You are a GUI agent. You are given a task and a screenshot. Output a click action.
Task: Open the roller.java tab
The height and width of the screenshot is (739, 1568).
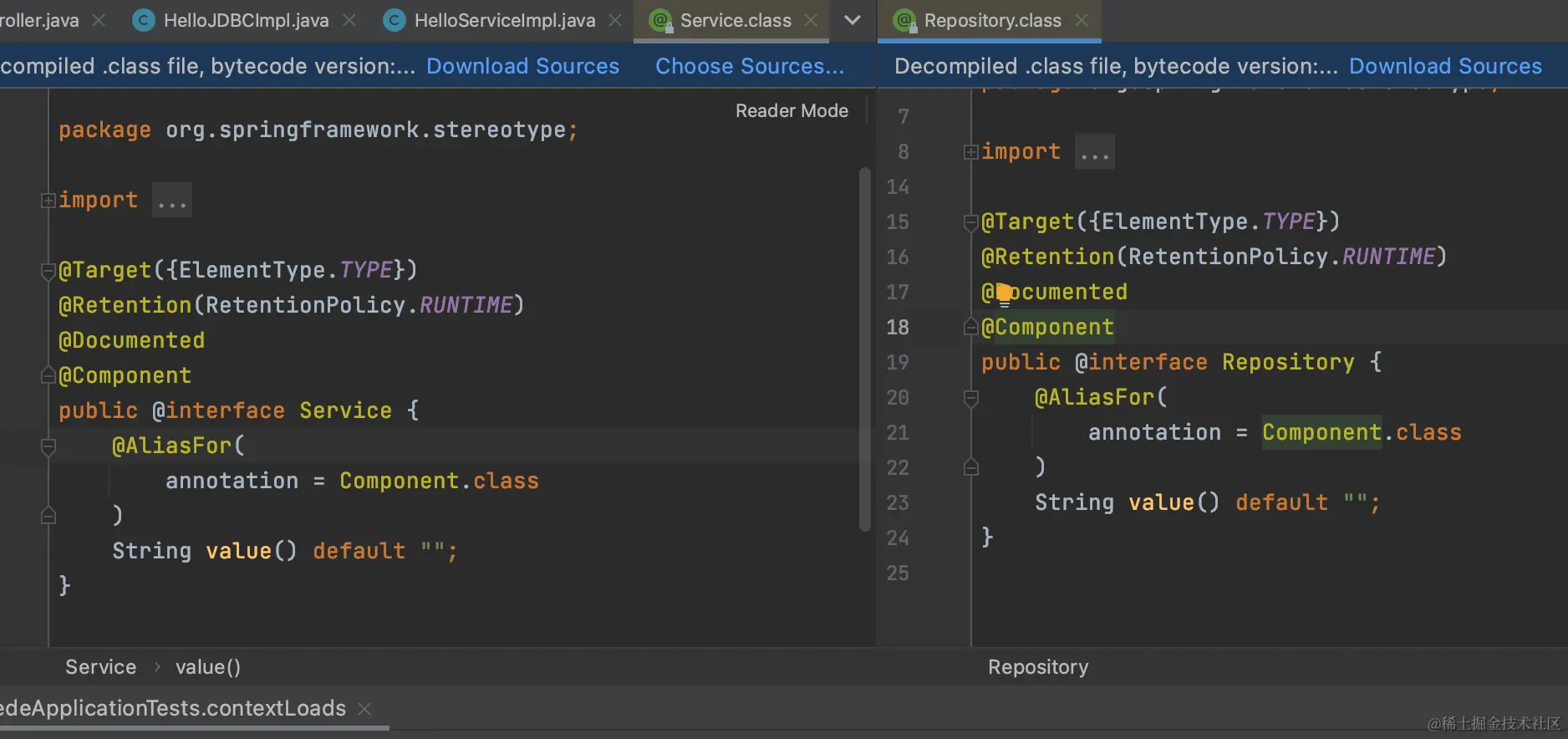tap(39, 20)
